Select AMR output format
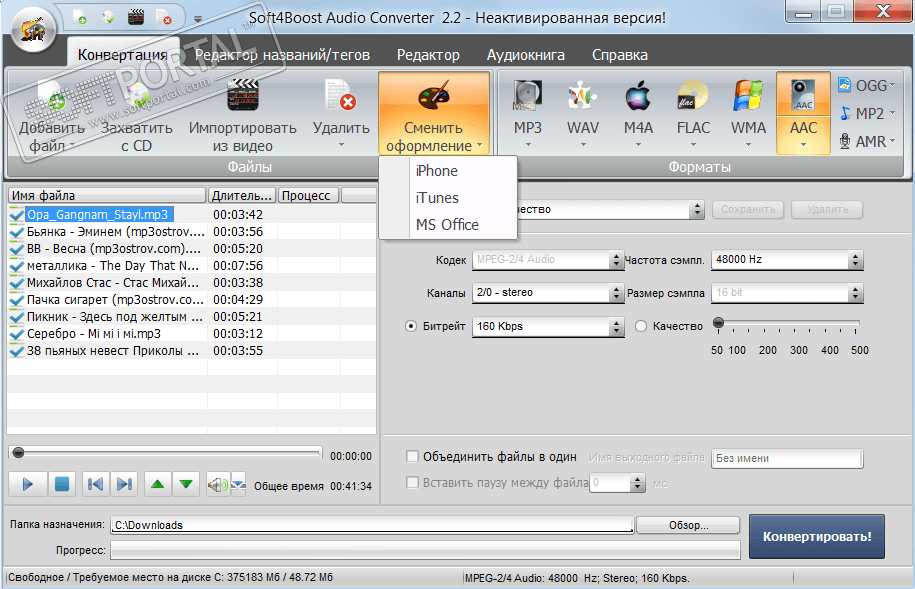Viewport: 915px width, 589px height. (x=866, y=141)
